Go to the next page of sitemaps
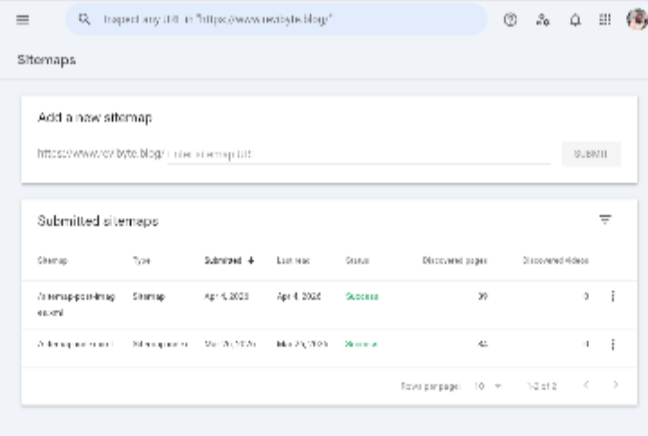The image size is (648, 436). point(615,385)
